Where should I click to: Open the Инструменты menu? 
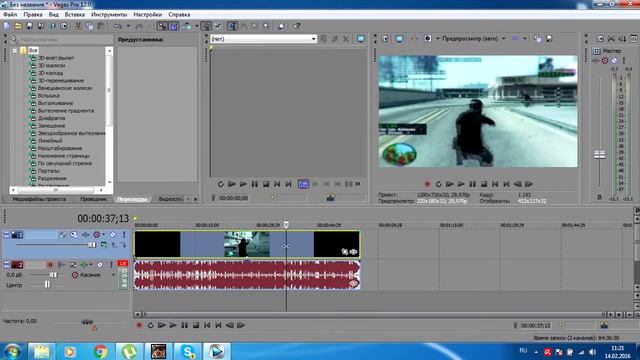tap(109, 14)
